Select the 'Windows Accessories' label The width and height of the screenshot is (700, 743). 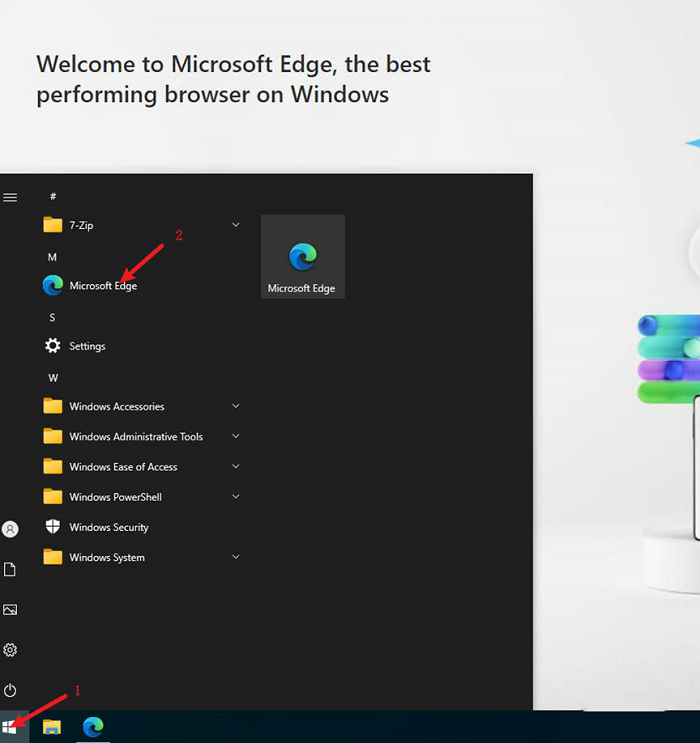tap(117, 407)
